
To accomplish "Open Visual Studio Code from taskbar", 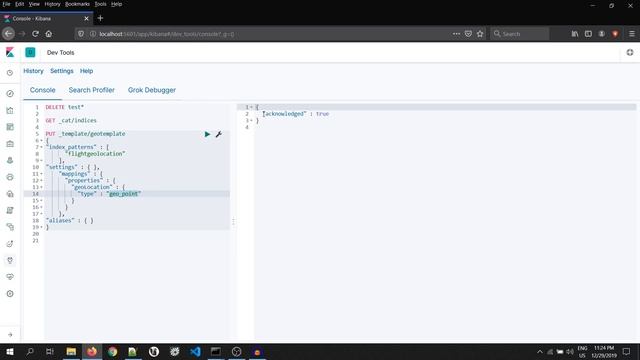I will (x=195, y=351).
